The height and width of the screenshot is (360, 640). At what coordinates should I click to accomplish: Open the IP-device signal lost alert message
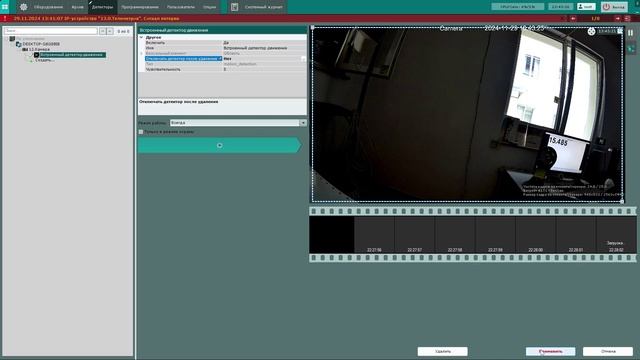(96, 18)
